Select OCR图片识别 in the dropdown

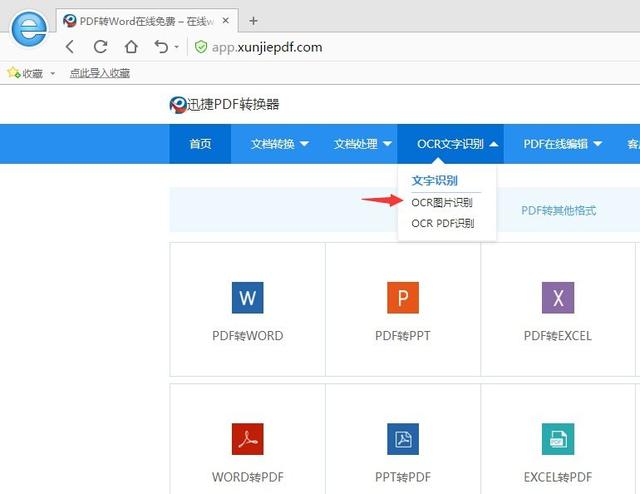pos(442,202)
